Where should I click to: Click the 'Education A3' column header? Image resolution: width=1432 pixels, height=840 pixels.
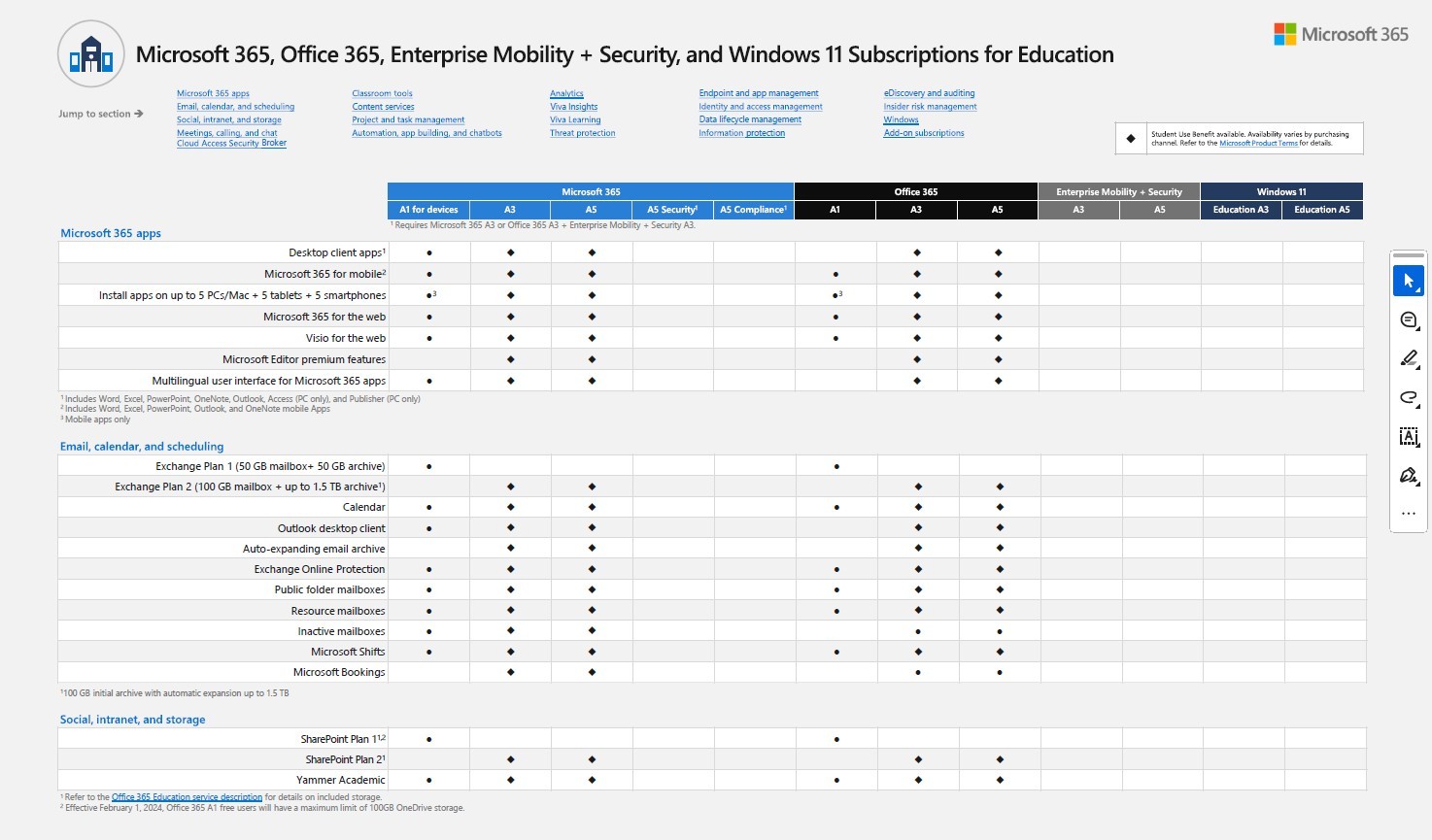[x=1241, y=210]
